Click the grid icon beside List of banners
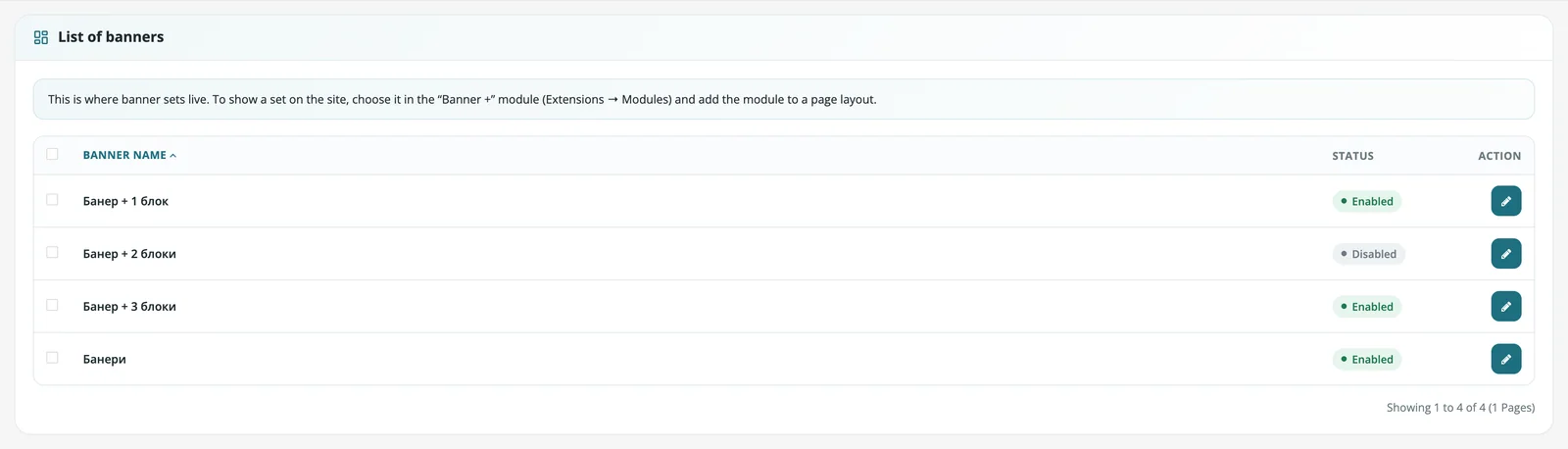This screenshot has height=449, width=1568. [x=41, y=37]
